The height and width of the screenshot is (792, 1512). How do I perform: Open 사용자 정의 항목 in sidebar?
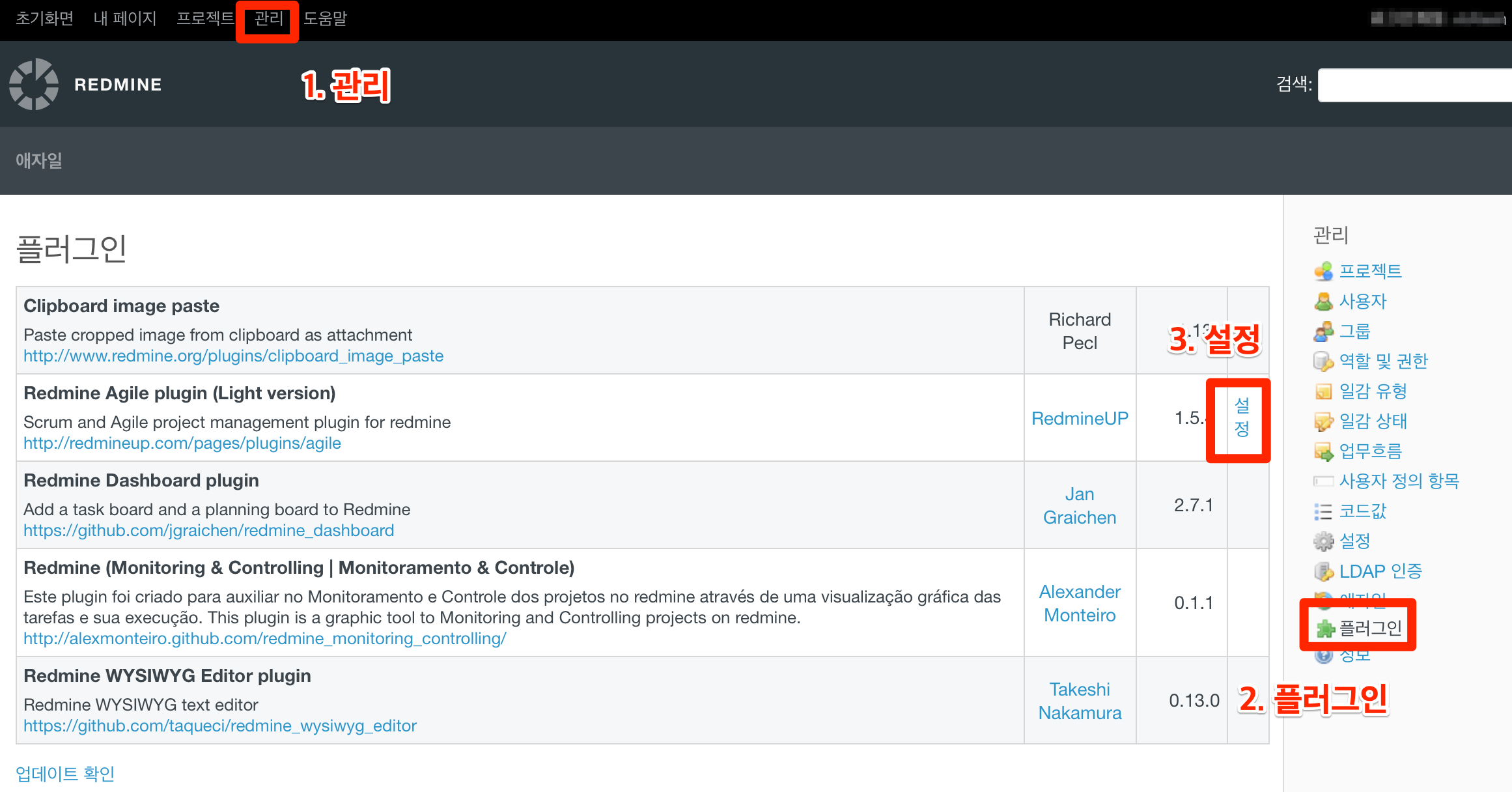point(1399,481)
